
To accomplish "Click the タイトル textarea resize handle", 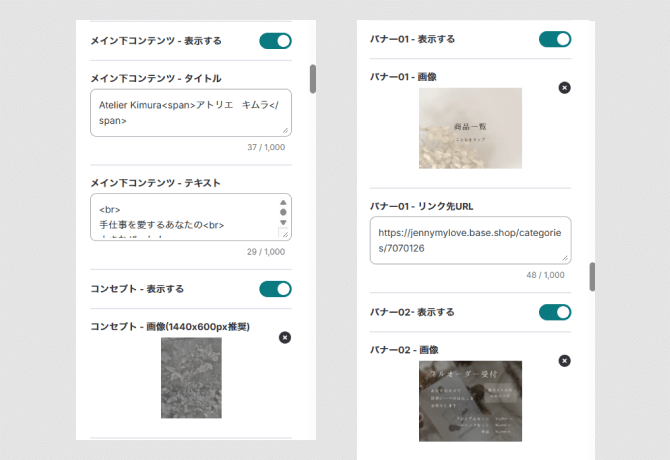I will coord(285,129).
